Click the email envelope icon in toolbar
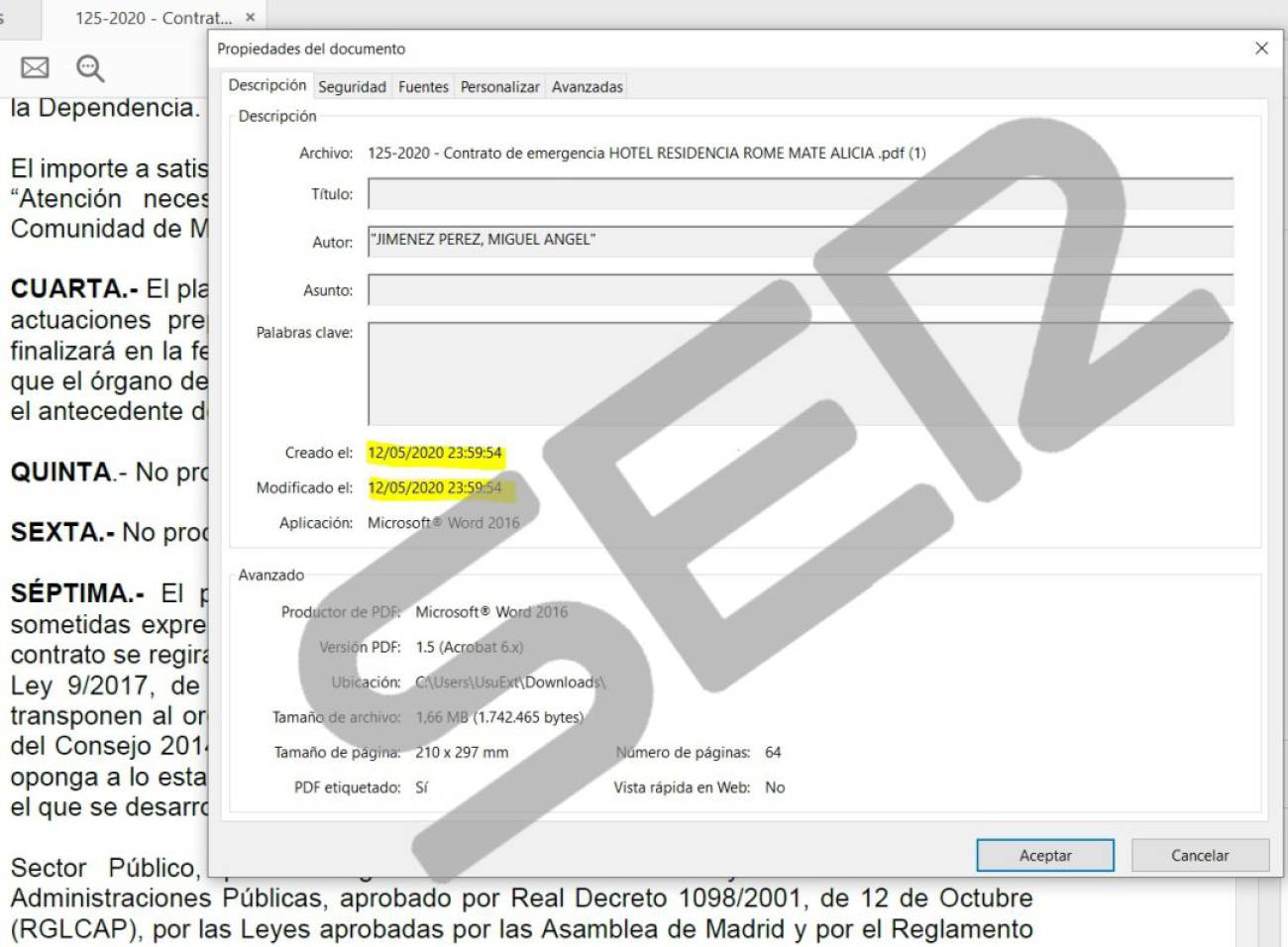 point(35,67)
